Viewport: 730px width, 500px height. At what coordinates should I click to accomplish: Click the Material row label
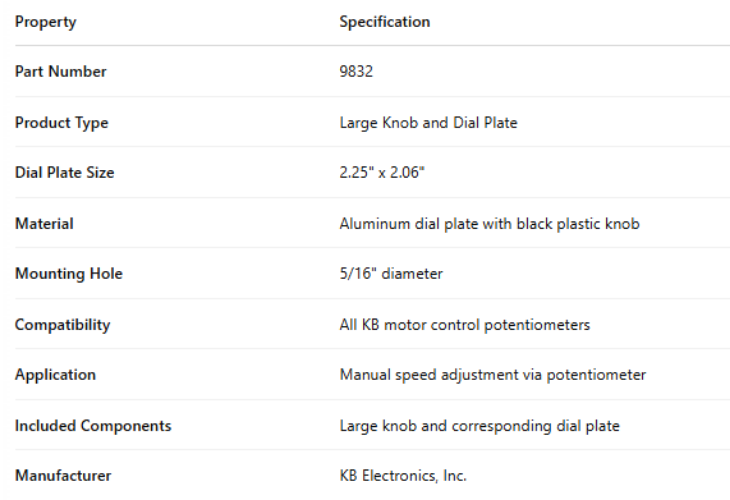(x=44, y=224)
